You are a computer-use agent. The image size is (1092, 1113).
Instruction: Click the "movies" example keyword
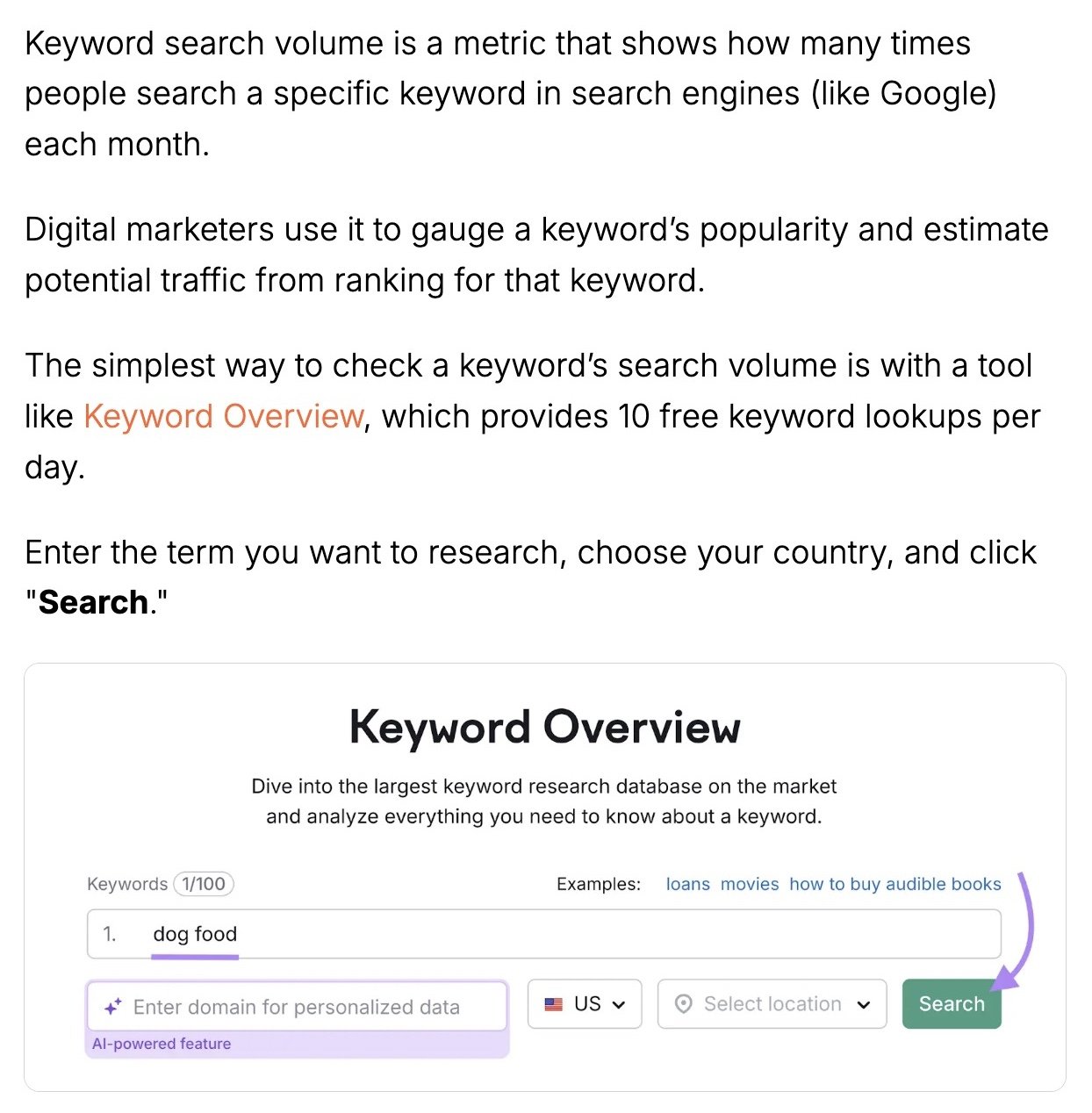pyautogui.click(x=749, y=884)
